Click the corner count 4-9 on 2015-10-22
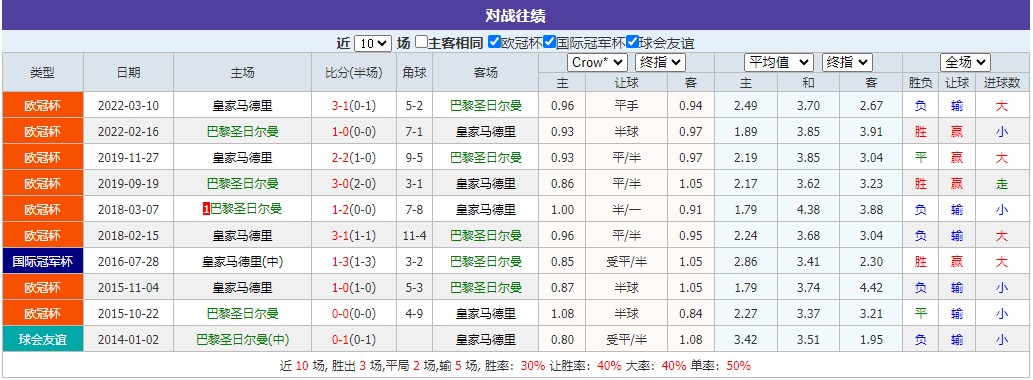Image resolution: width=1033 pixels, height=380 pixels. pyautogui.click(x=414, y=313)
